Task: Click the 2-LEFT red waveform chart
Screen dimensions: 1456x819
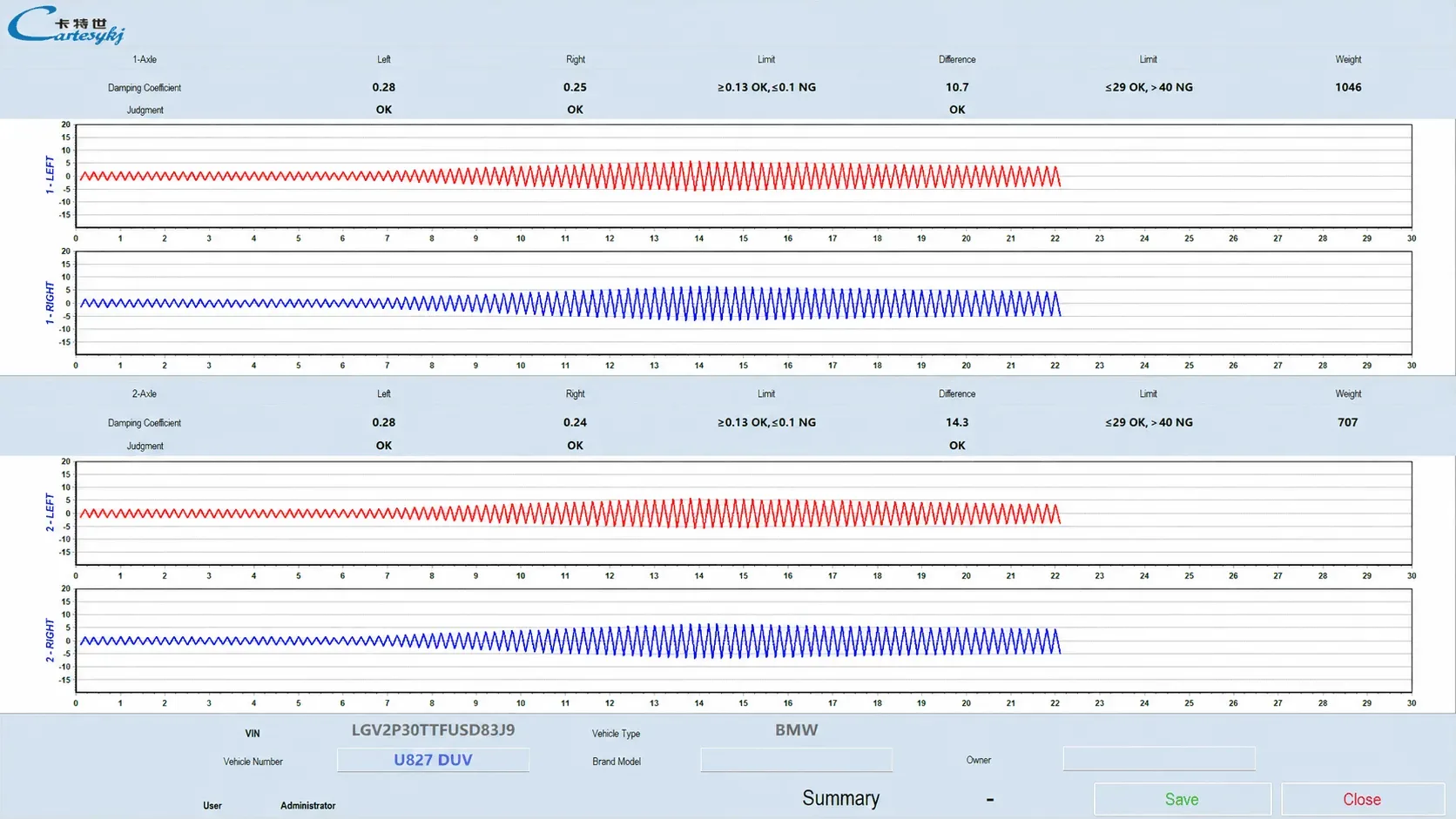Action: (744, 513)
